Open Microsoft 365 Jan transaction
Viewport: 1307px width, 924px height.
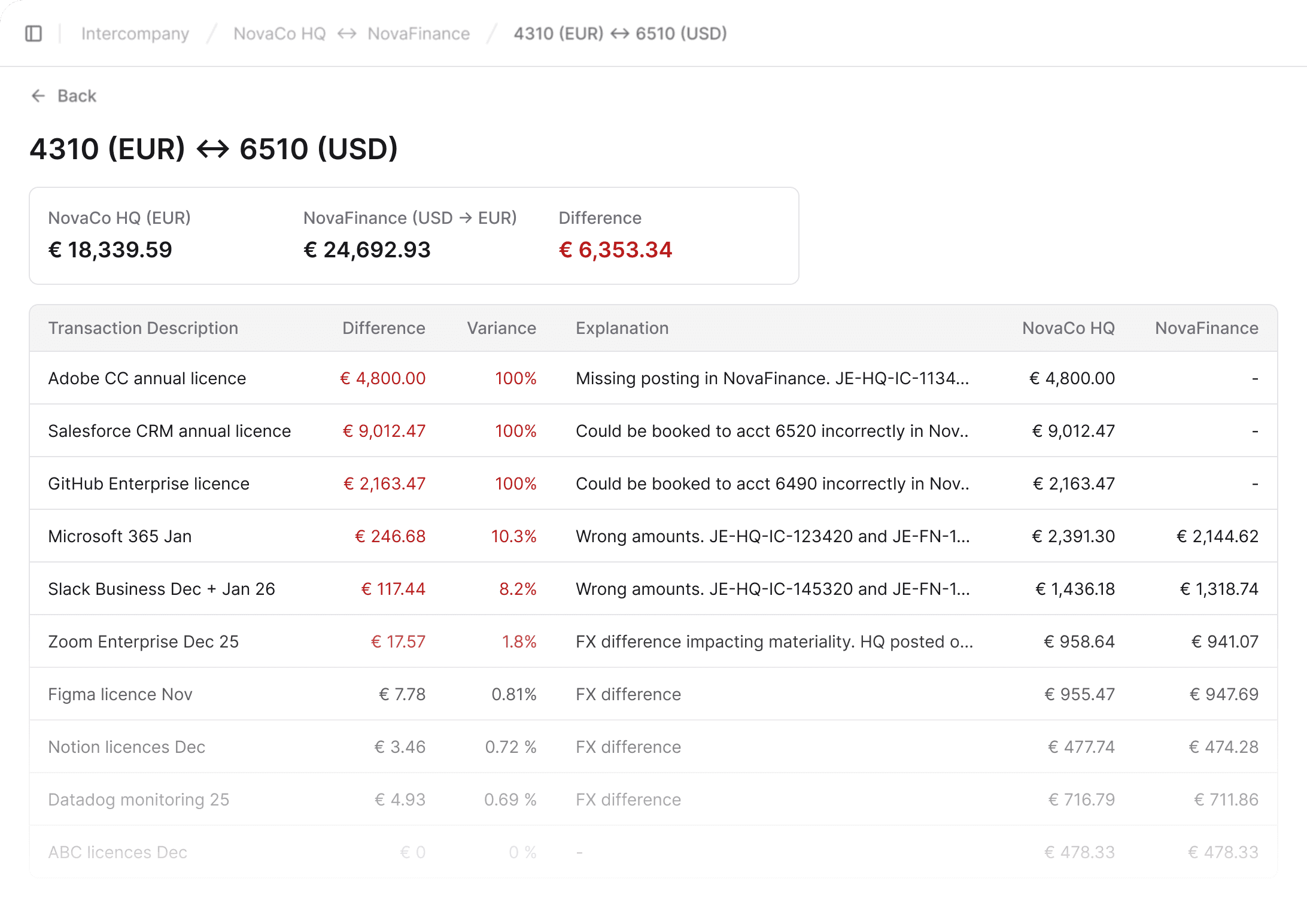(x=120, y=536)
